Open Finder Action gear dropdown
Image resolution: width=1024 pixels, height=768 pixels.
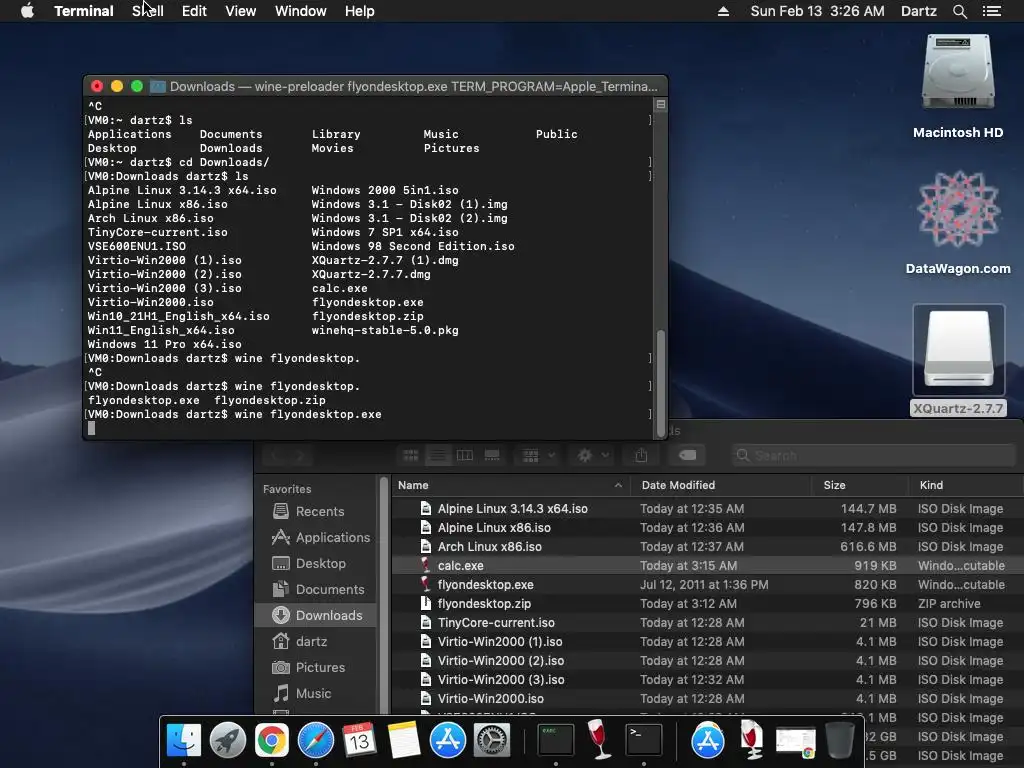click(592, 455)
